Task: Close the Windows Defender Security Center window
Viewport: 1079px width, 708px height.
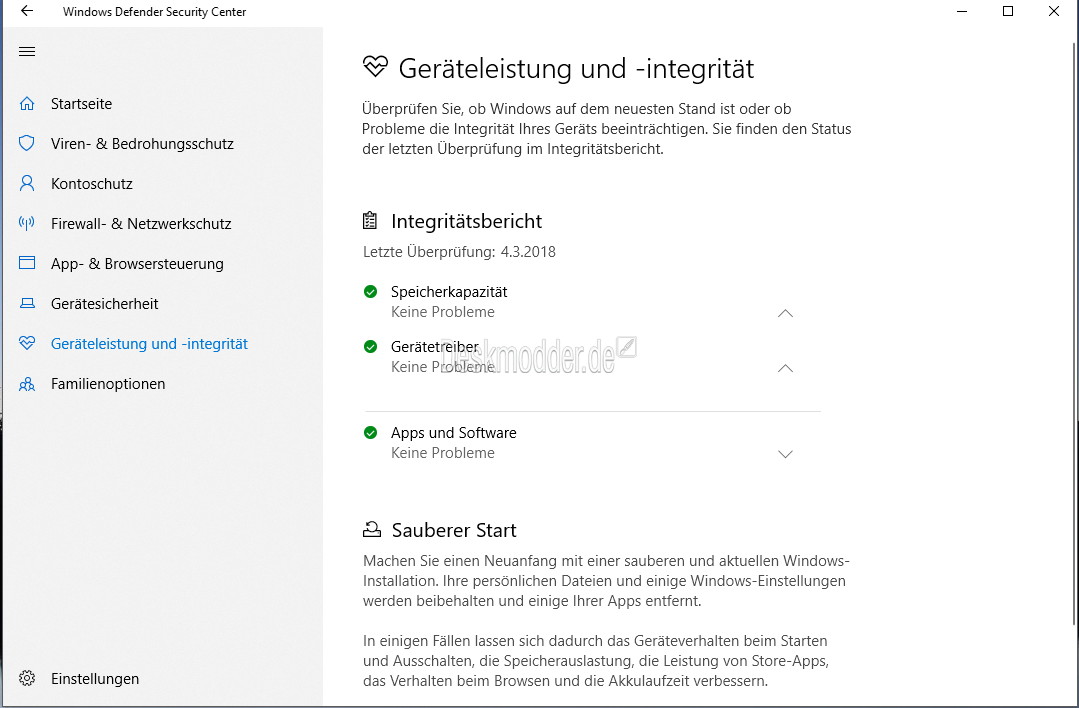Action: pos(1054,11)
